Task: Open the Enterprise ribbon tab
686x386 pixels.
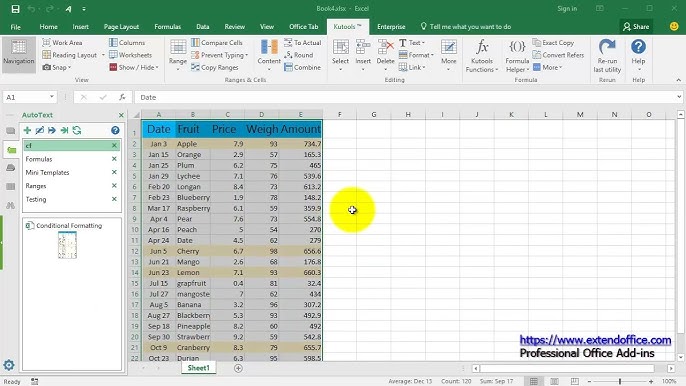Action: 391,27
